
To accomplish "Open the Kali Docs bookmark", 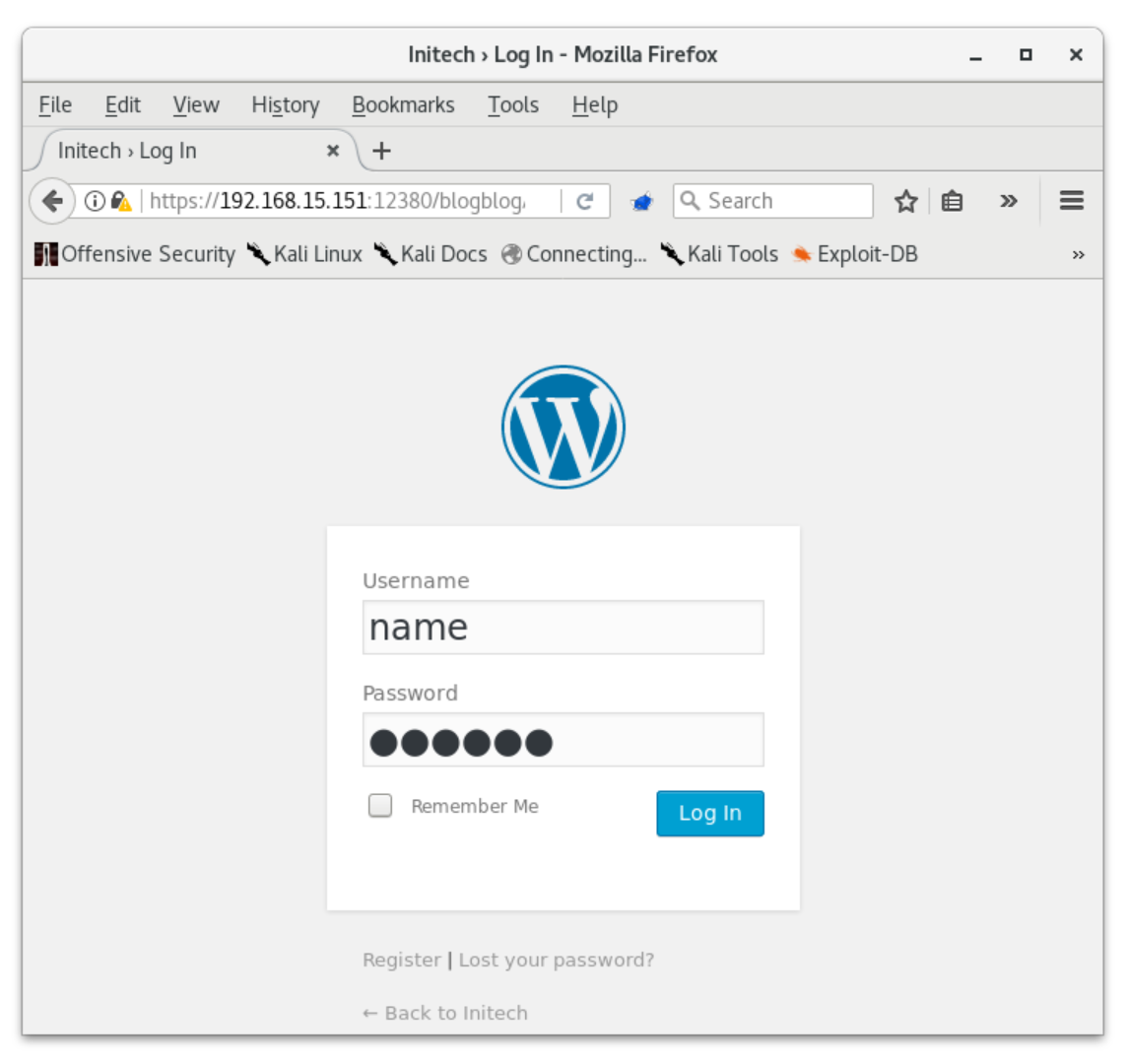I will [431, 254].
